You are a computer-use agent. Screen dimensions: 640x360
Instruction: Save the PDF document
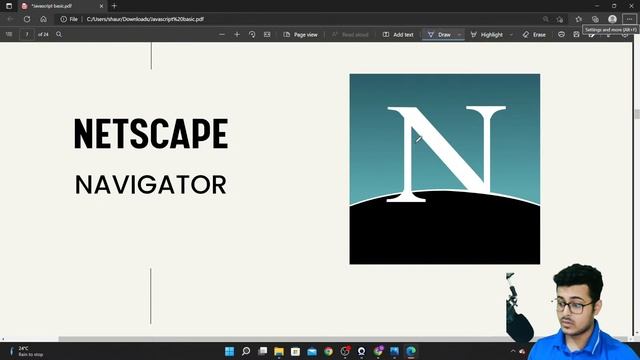[x=576, y=35]
